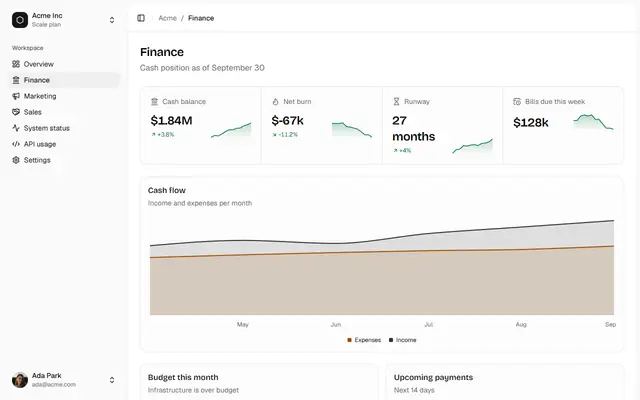Click the API usage code icon
The width and height of the screenshot is (640, 400).
(x=16, y=144)
